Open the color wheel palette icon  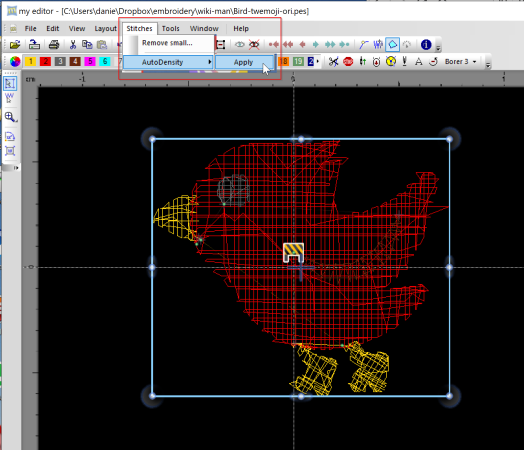(15, 61)
